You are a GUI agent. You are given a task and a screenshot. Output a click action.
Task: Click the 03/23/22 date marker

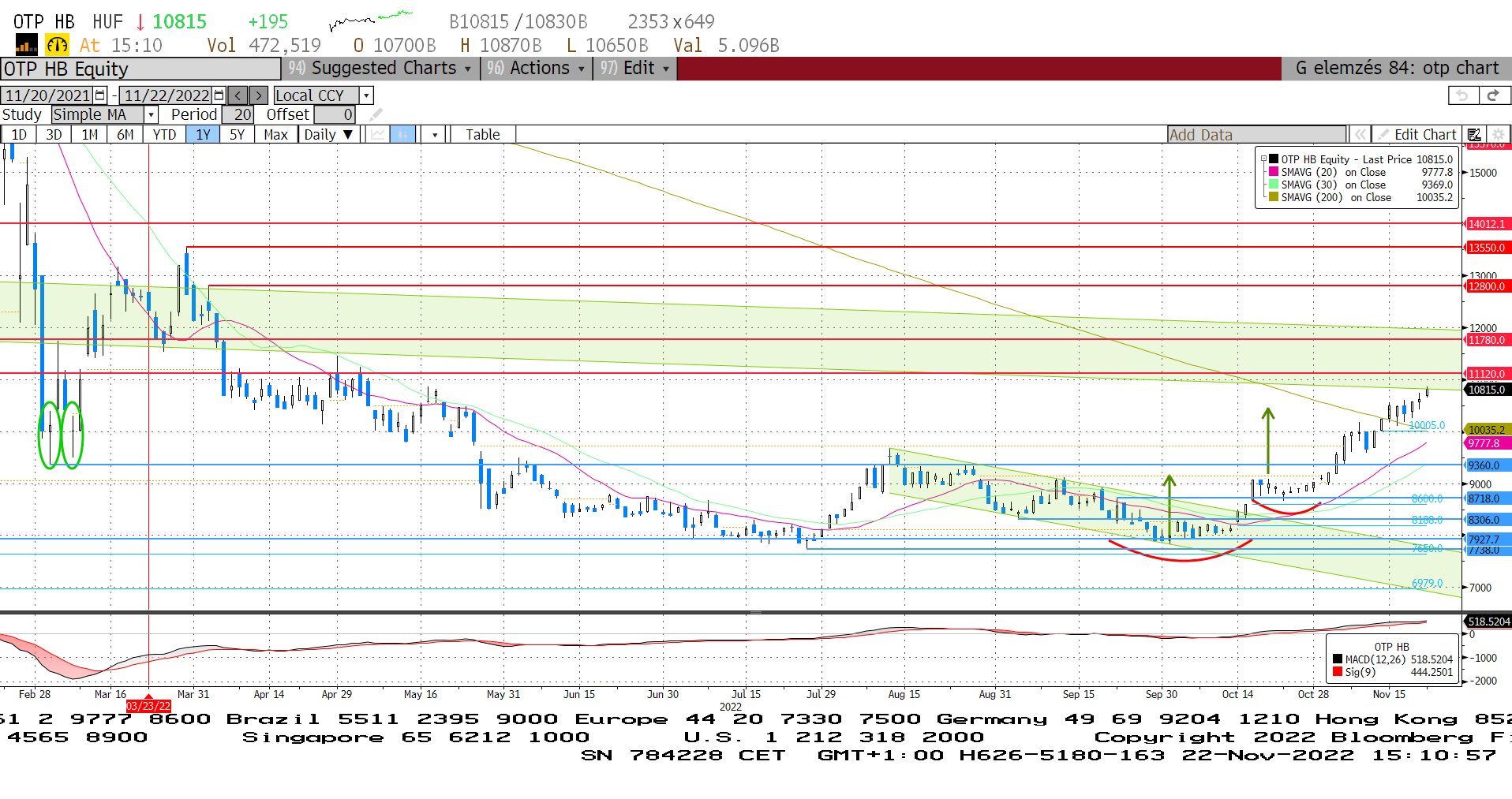click(x=148, y=706)
